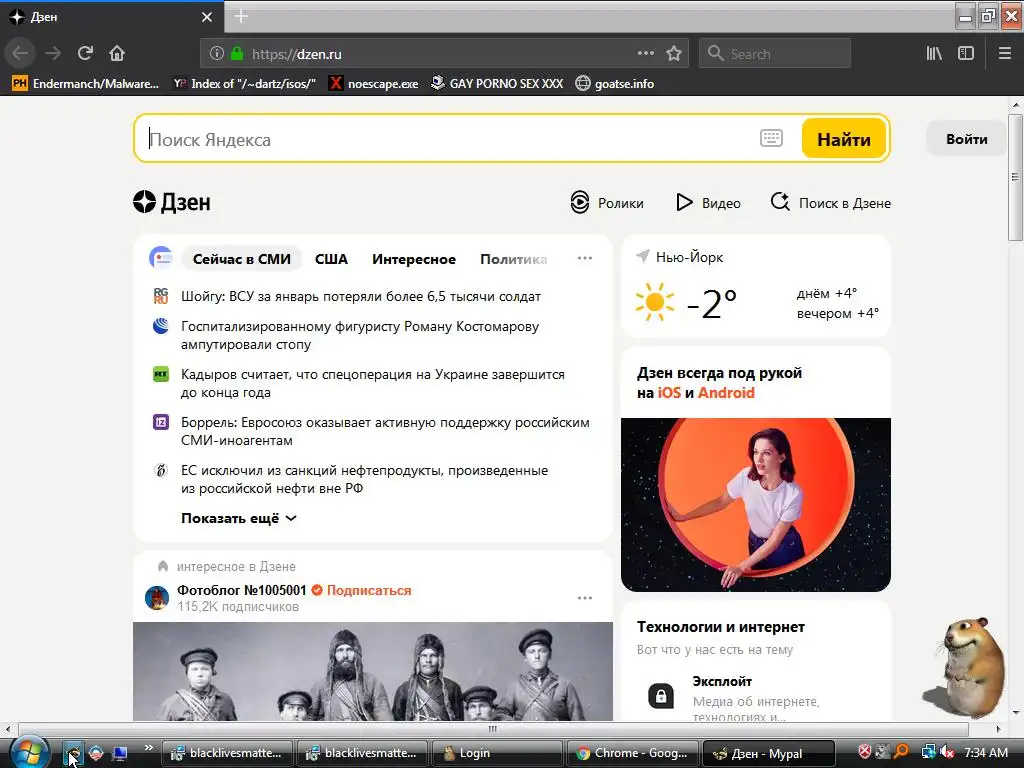Open the Endermanch/Malware bookmark
The height and width of the screenshot is (768, 1024).
86,84
